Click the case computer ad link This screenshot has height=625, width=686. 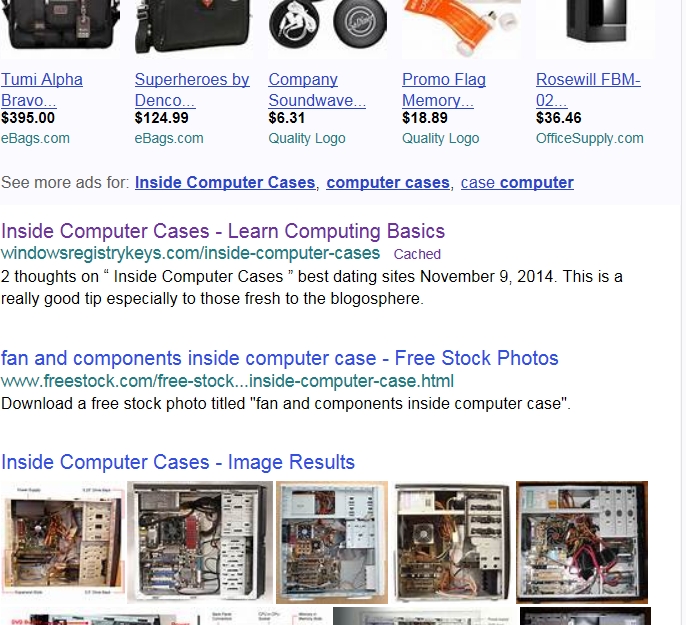coord(517,182)
